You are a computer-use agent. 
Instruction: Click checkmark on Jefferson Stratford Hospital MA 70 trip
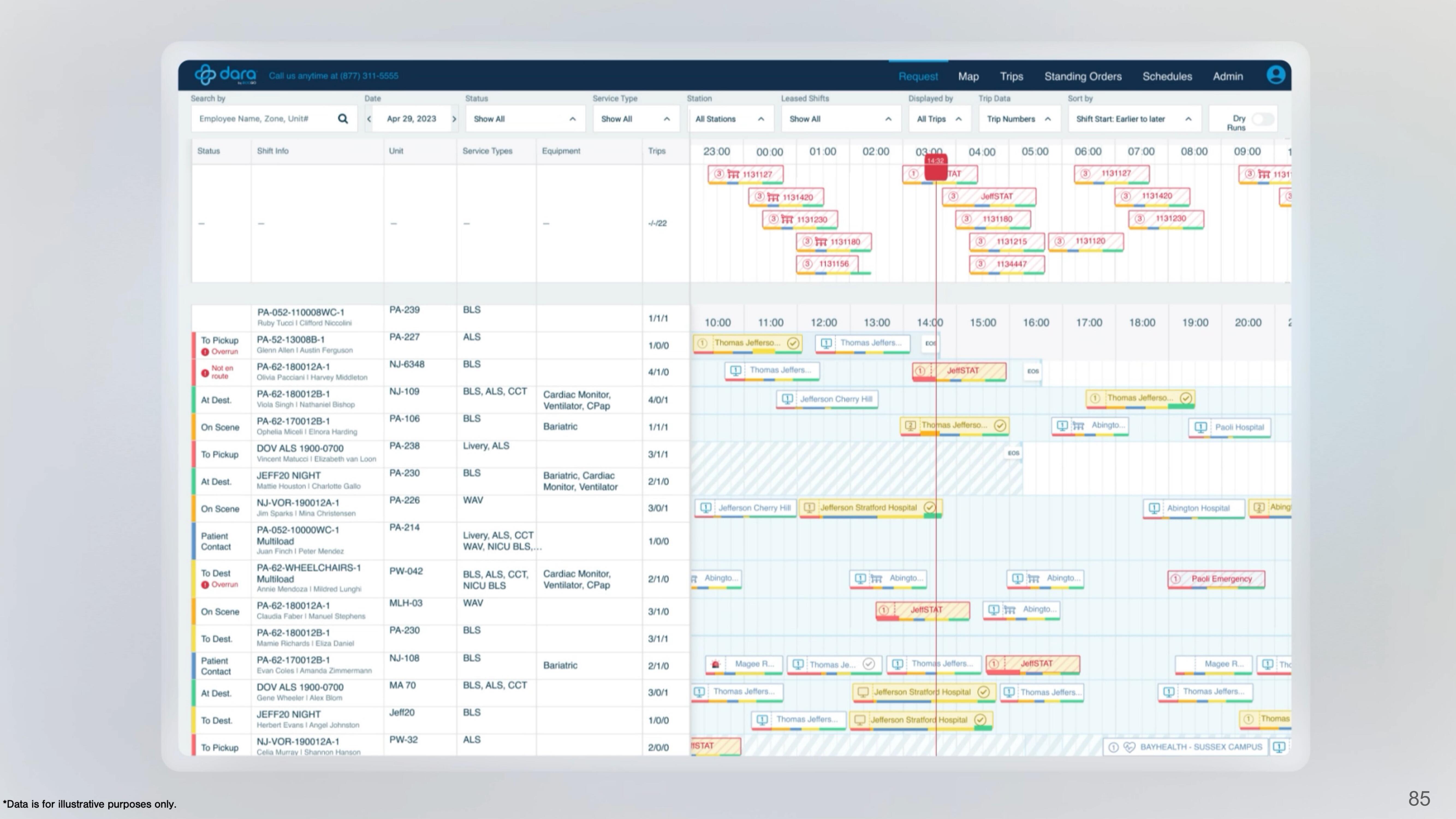coord(983,692)
